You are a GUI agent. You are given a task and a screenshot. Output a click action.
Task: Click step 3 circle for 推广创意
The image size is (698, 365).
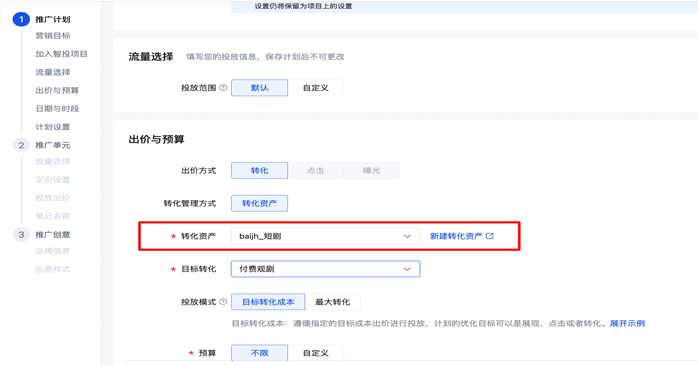pyautogui.click(x=21, y=235)
